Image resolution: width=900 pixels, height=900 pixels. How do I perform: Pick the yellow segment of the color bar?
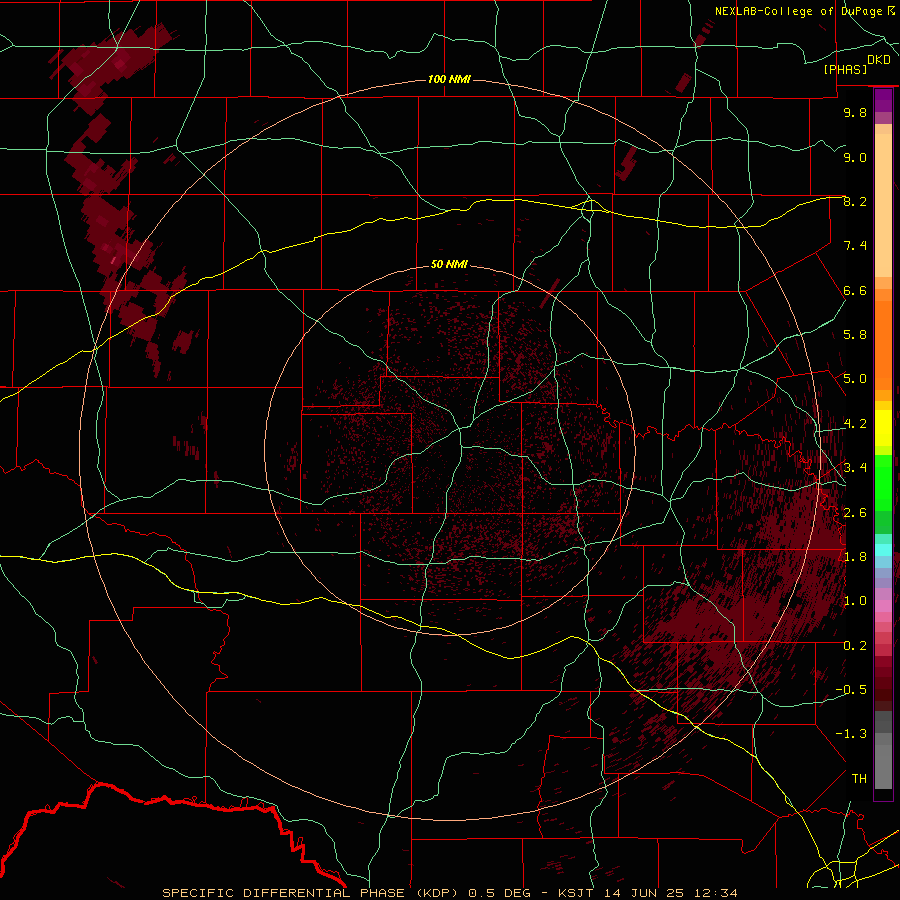point(883,428)
